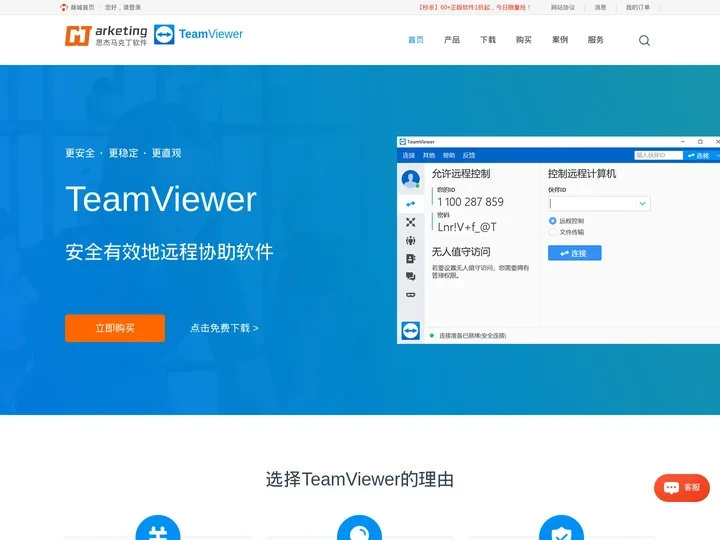
Task: Open the 产品 navigation menu
Action: [452, 40]
